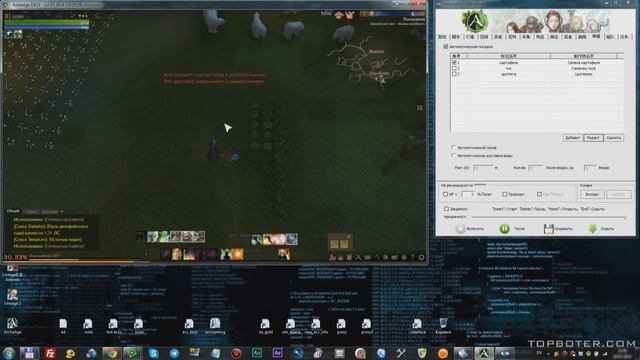Select the Саженец тиса cell

click(x=584, y=69)
